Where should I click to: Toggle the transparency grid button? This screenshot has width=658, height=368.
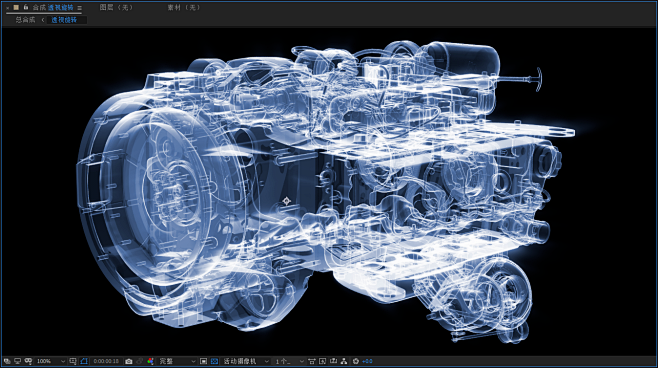click(x=214, y=361)
